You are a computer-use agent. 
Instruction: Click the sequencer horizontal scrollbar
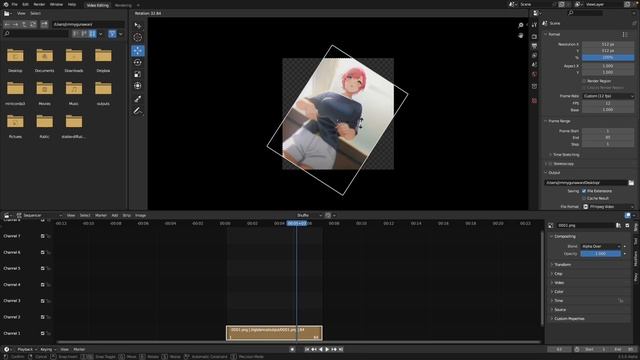(299, 342)
